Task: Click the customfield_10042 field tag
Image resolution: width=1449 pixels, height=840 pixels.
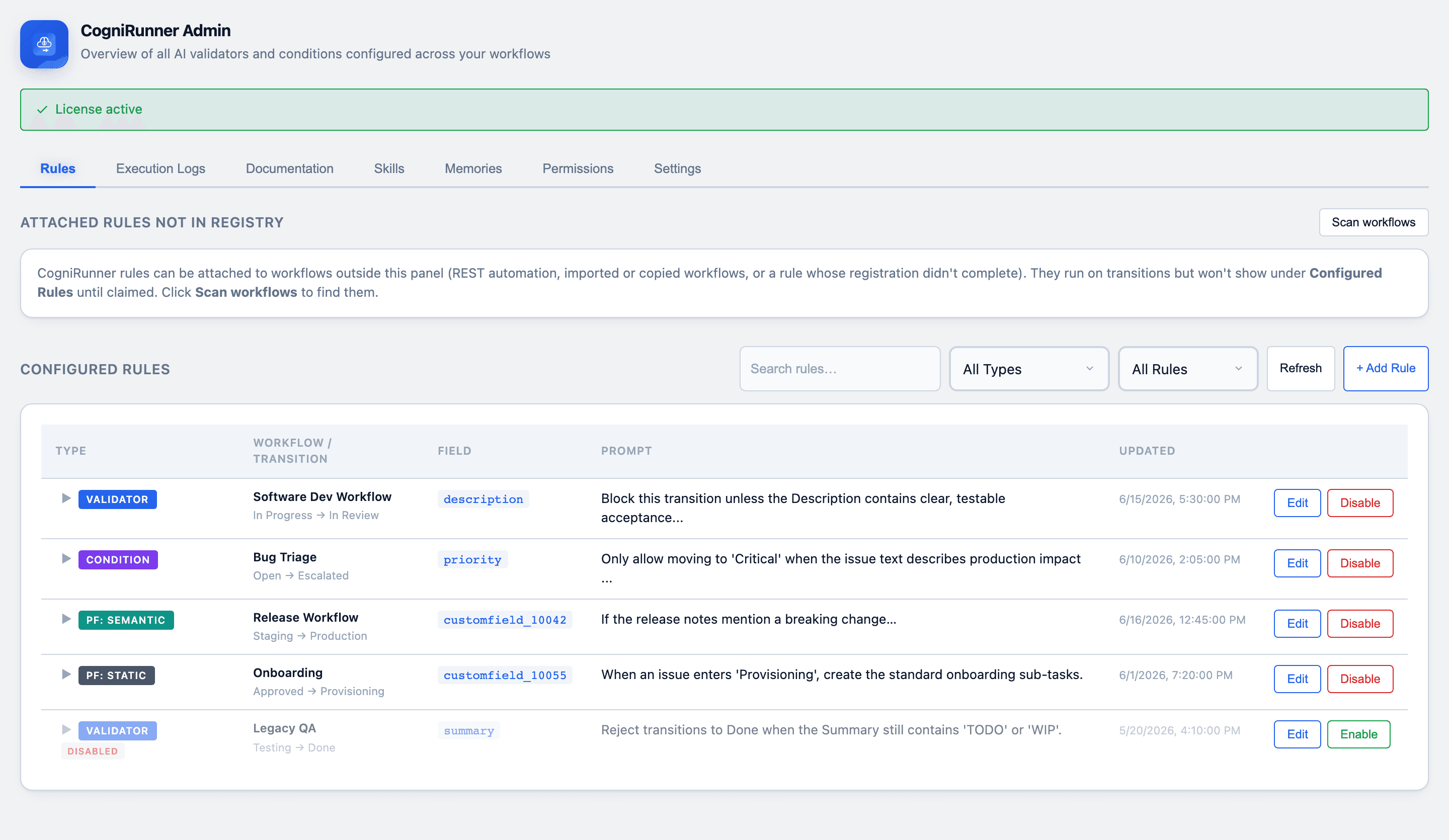Action: (505, 620)
